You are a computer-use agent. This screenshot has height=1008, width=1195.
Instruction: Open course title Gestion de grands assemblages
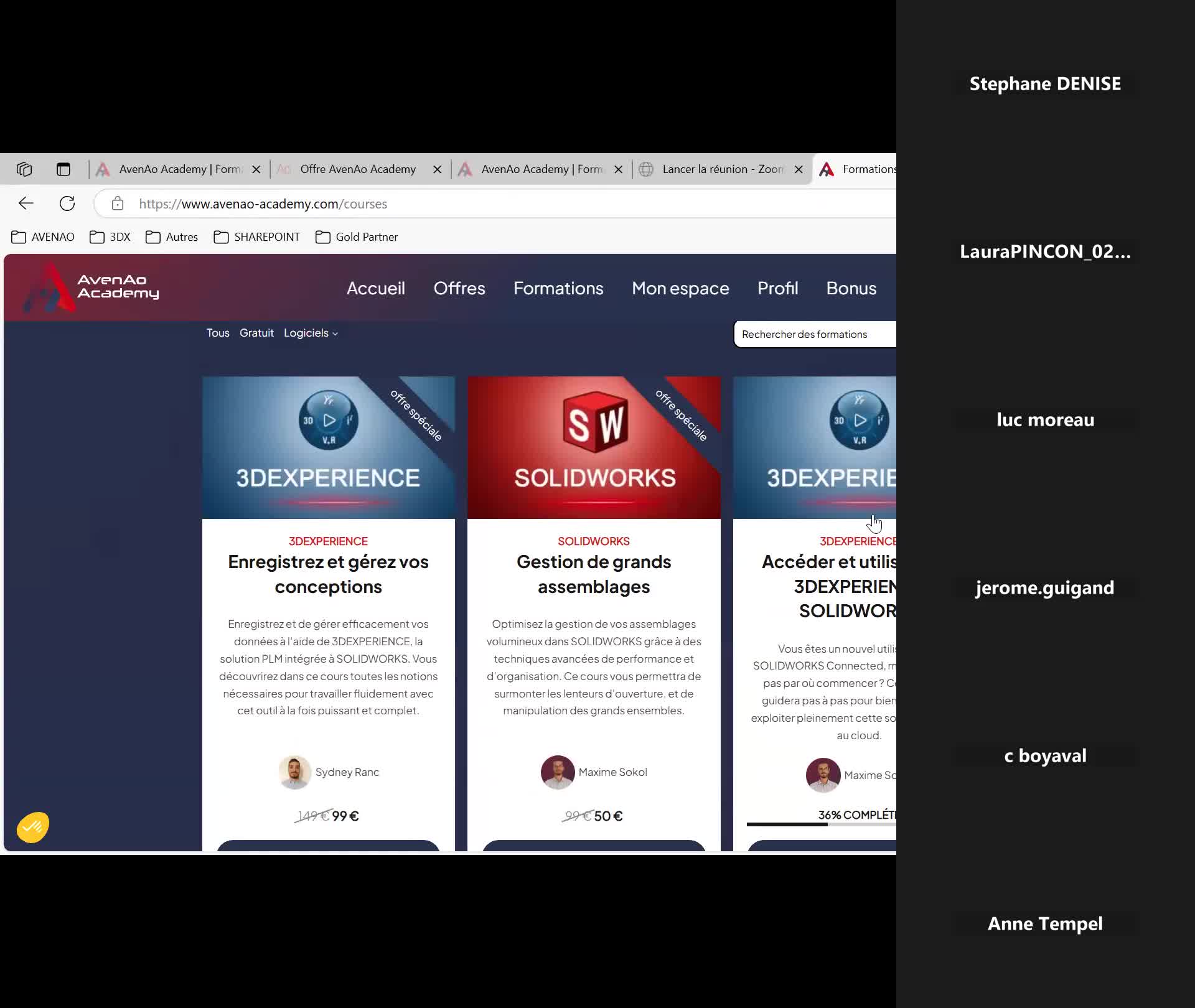pyautogui.click(x=594, y=574)
